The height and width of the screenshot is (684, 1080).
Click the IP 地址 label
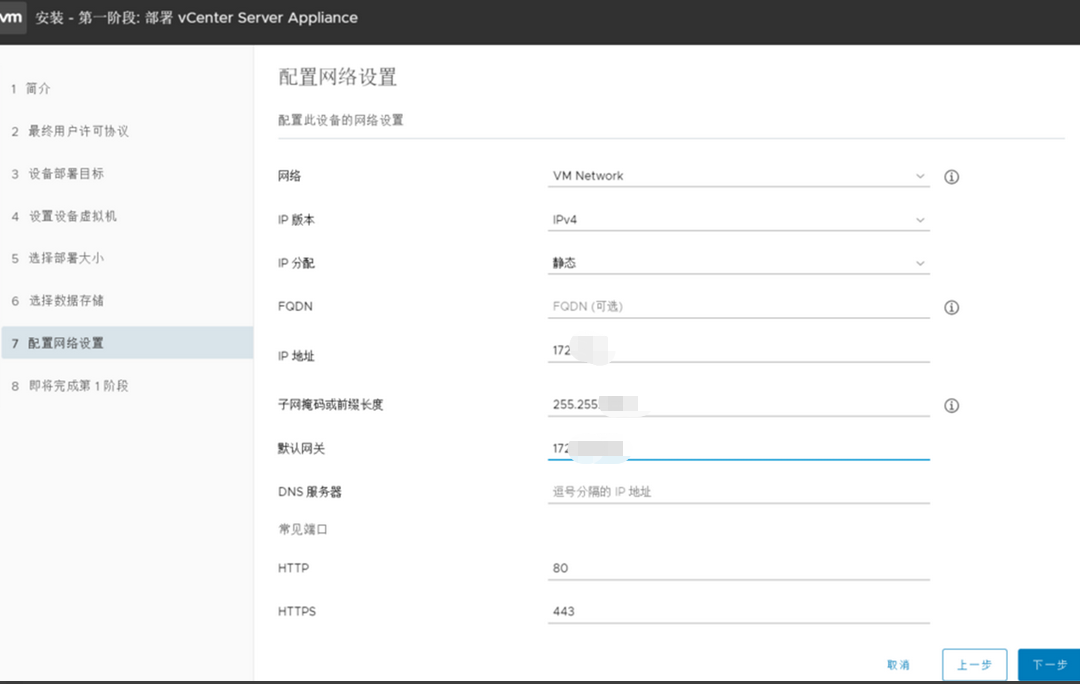tap(296, 356)
